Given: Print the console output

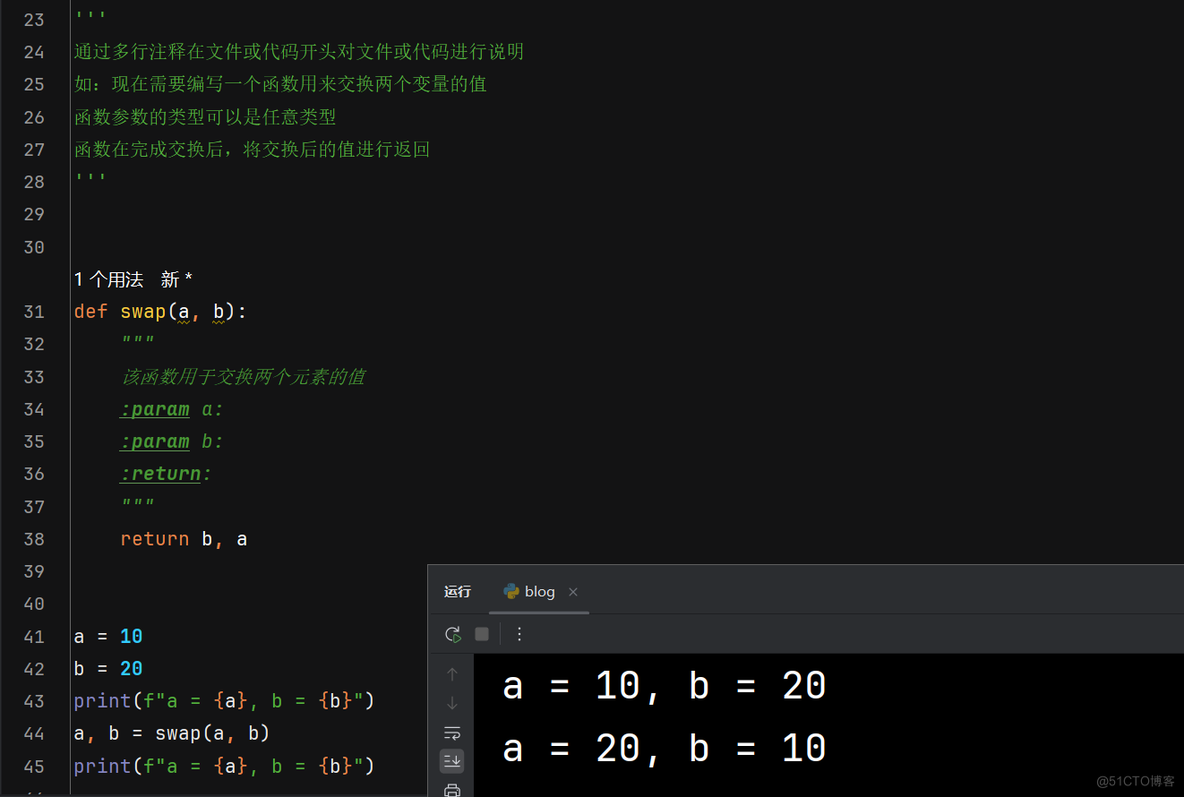Looking at the screenshot, I should click(452, 789).
